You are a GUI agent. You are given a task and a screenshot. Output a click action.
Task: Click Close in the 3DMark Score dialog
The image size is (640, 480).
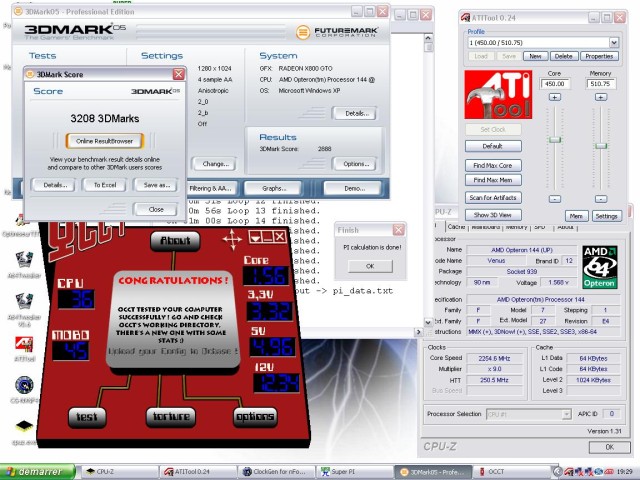[156, 209]
